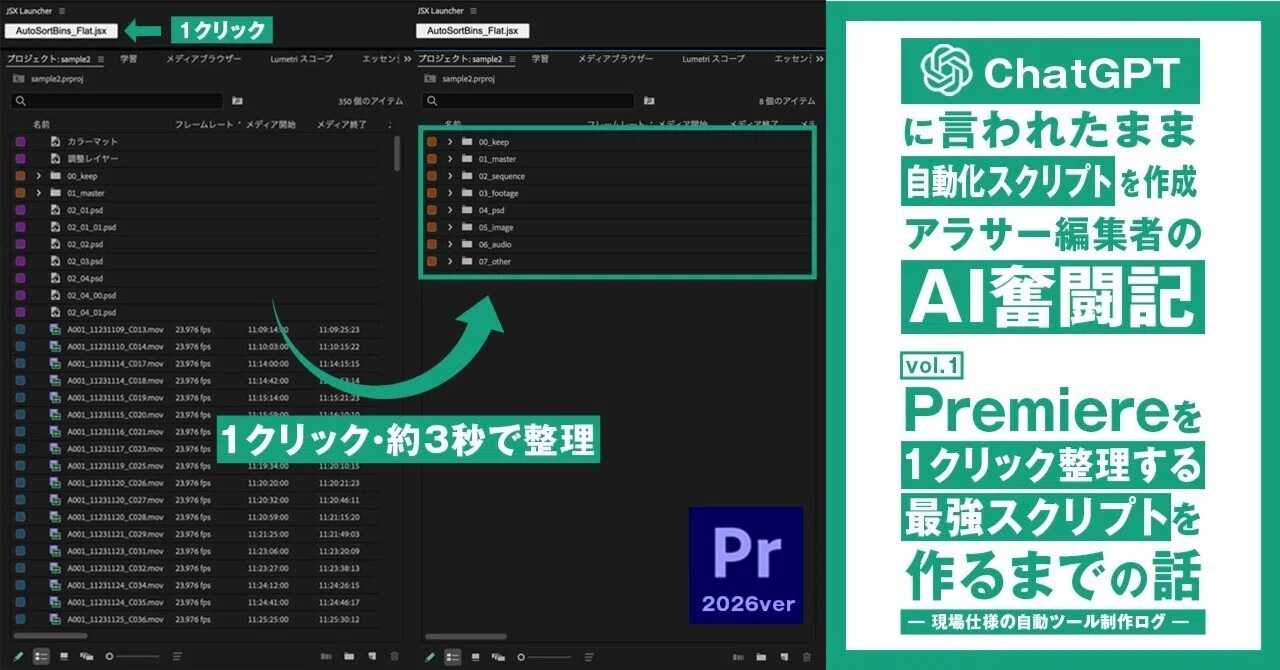1280x670 pixels.
Task: Click the folder icon of 03_footage
Action: pos(467,193)
